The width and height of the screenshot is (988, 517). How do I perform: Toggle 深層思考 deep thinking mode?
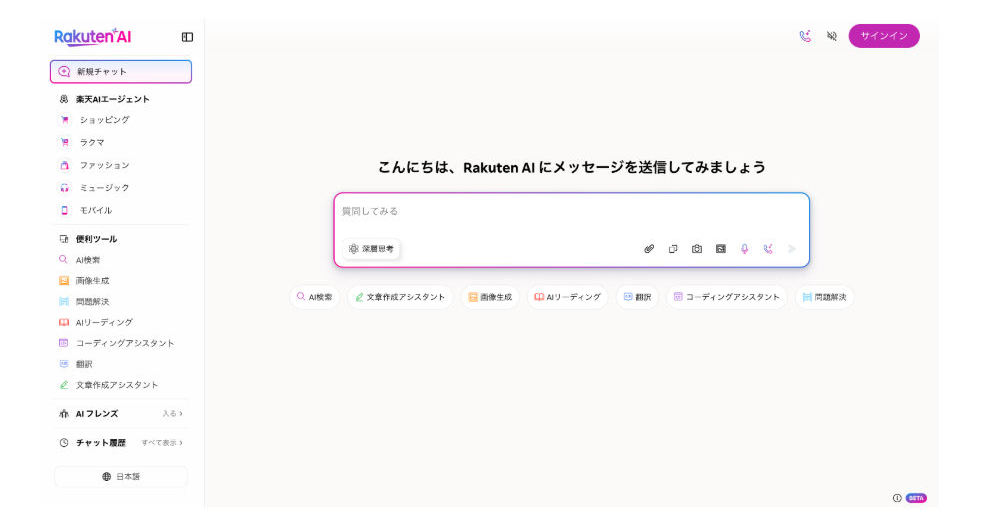[371, 249]
